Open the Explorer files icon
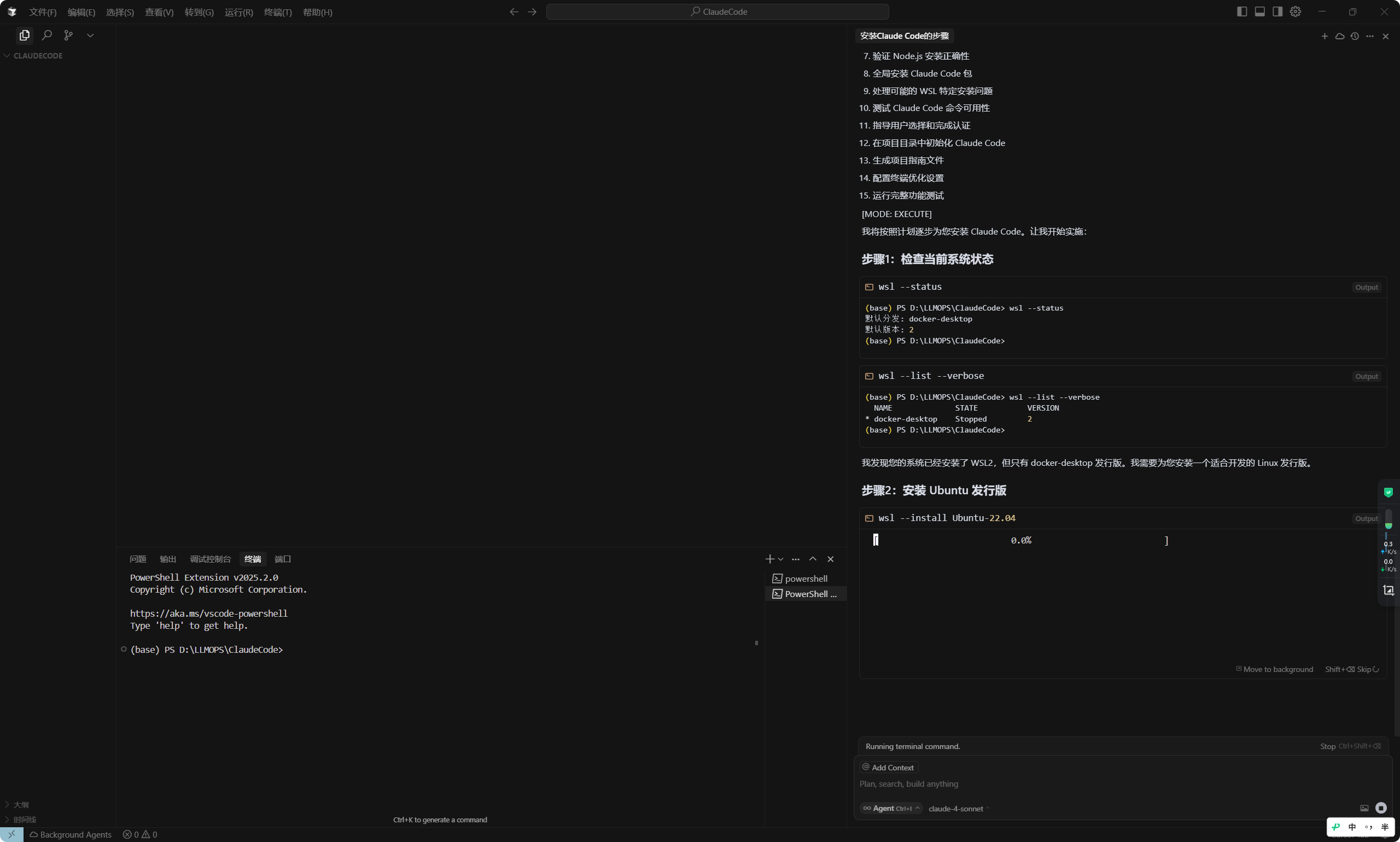1400x842 pixels. coord(25,35)
